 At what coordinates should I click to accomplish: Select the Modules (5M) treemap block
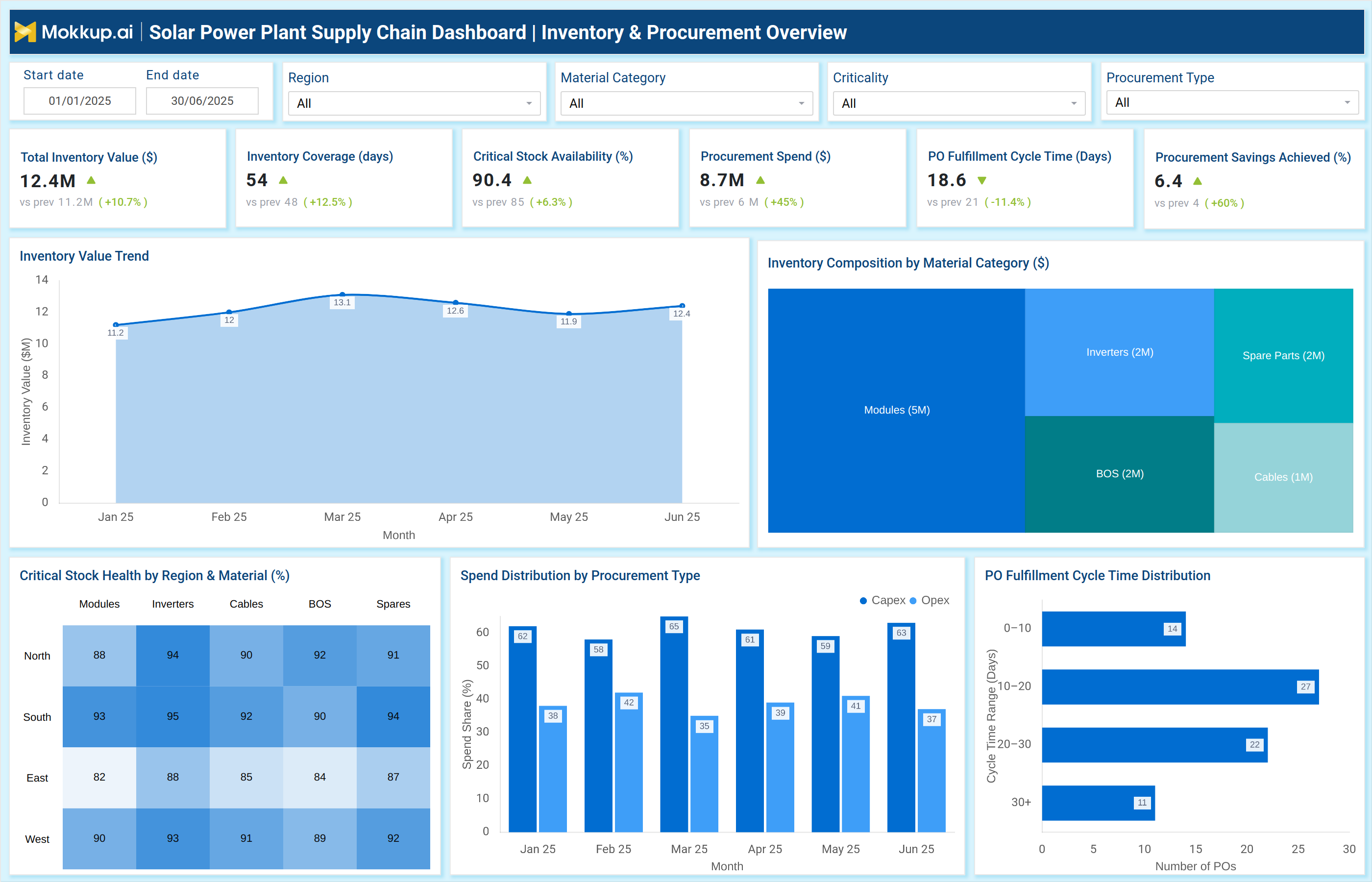[x=896, y=410]
